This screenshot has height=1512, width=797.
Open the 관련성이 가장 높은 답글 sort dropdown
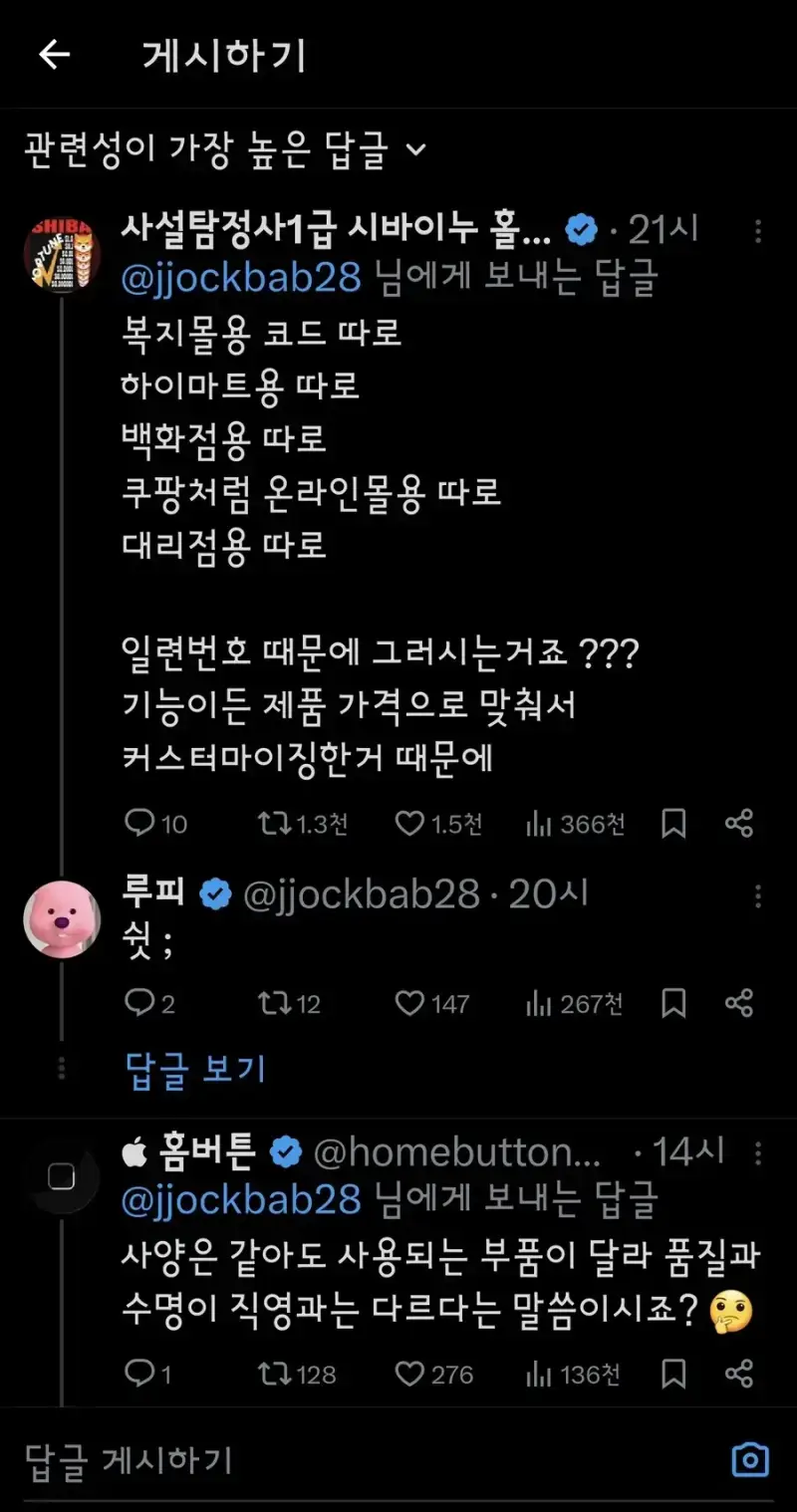(225, 150)
